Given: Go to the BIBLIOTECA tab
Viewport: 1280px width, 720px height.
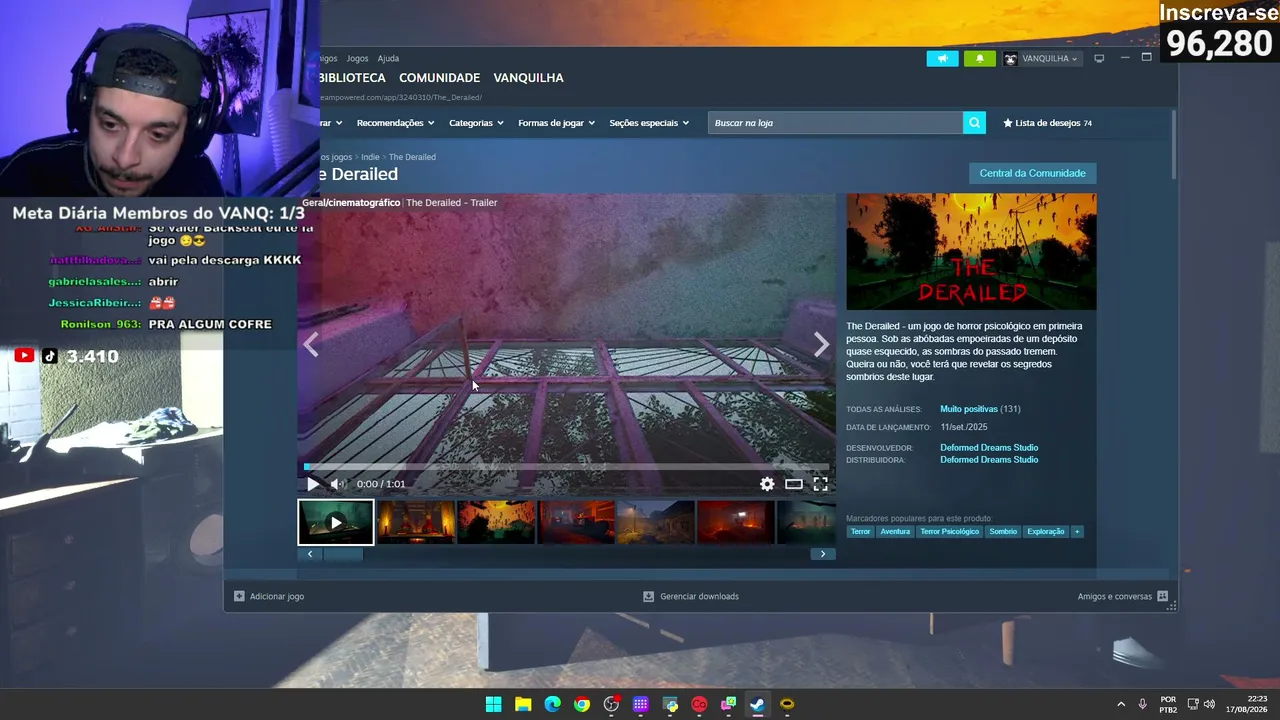Looking at the screenshot, I should tap(352, 78).
